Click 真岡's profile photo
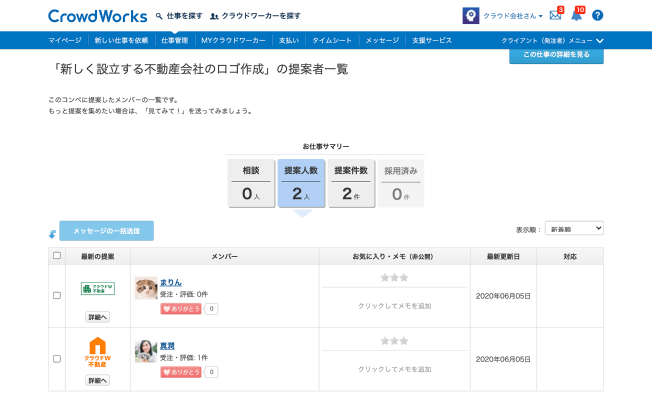Viewport: 652px width, 400px height. coord(146,350)
